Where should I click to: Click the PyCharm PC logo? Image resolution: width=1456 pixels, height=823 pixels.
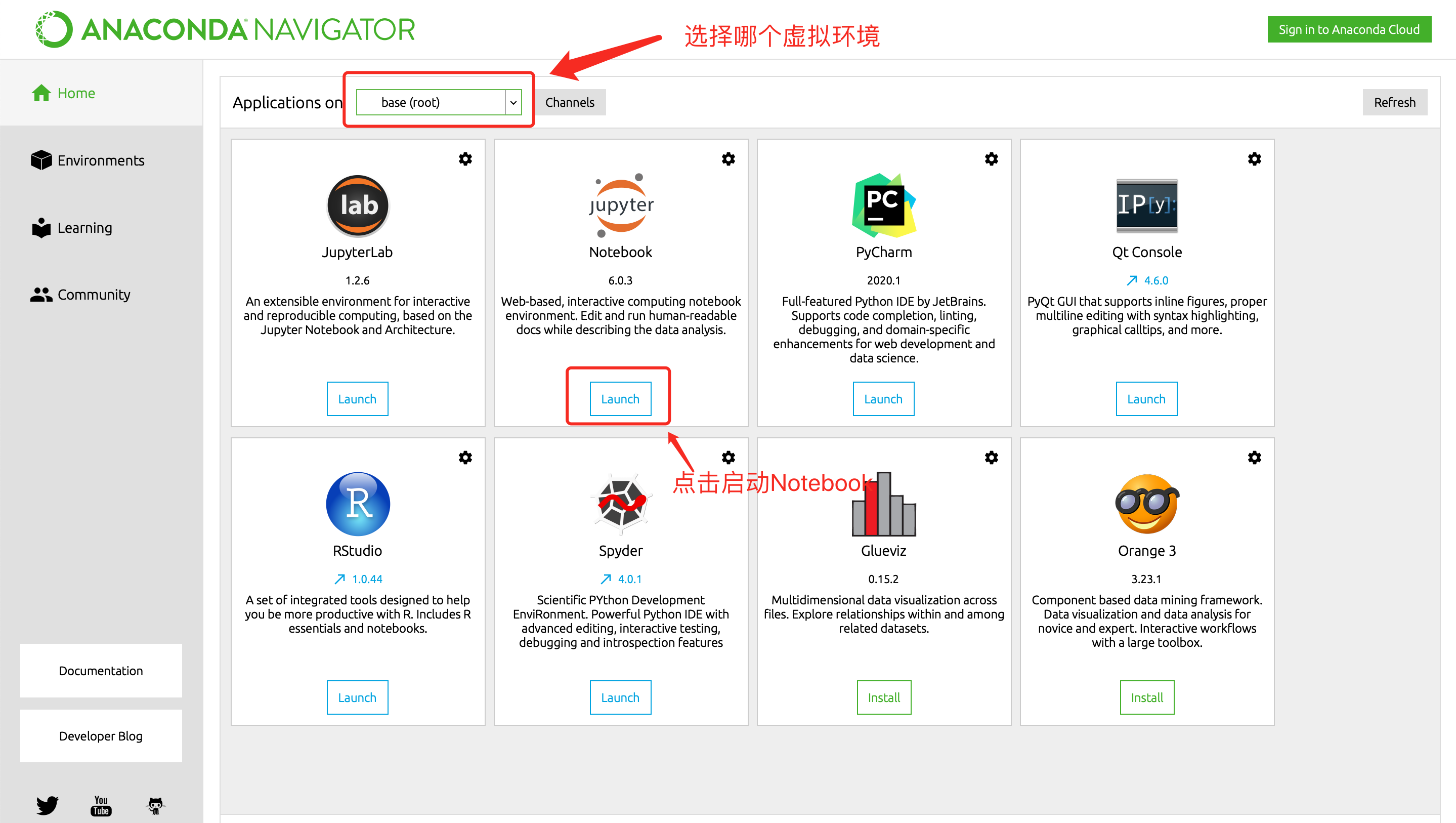coord(884,205)
